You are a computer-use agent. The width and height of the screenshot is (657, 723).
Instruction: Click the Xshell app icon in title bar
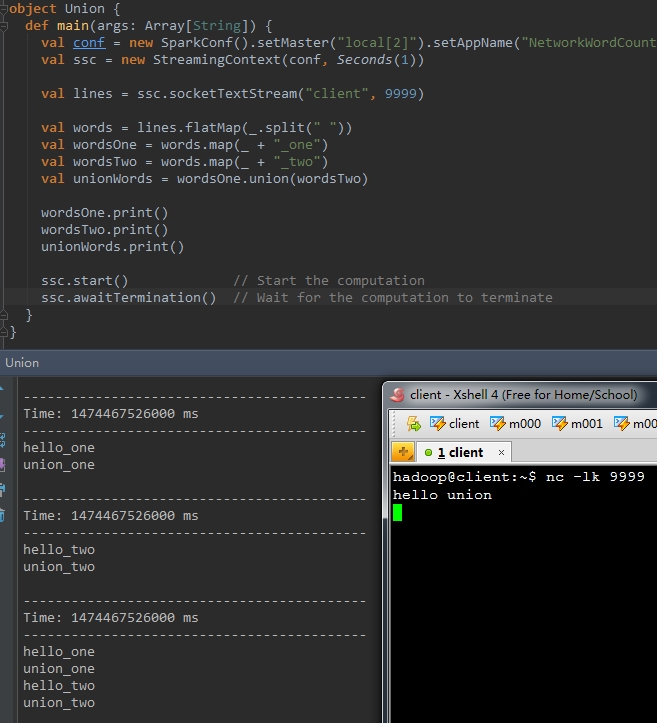pos(397,394)
